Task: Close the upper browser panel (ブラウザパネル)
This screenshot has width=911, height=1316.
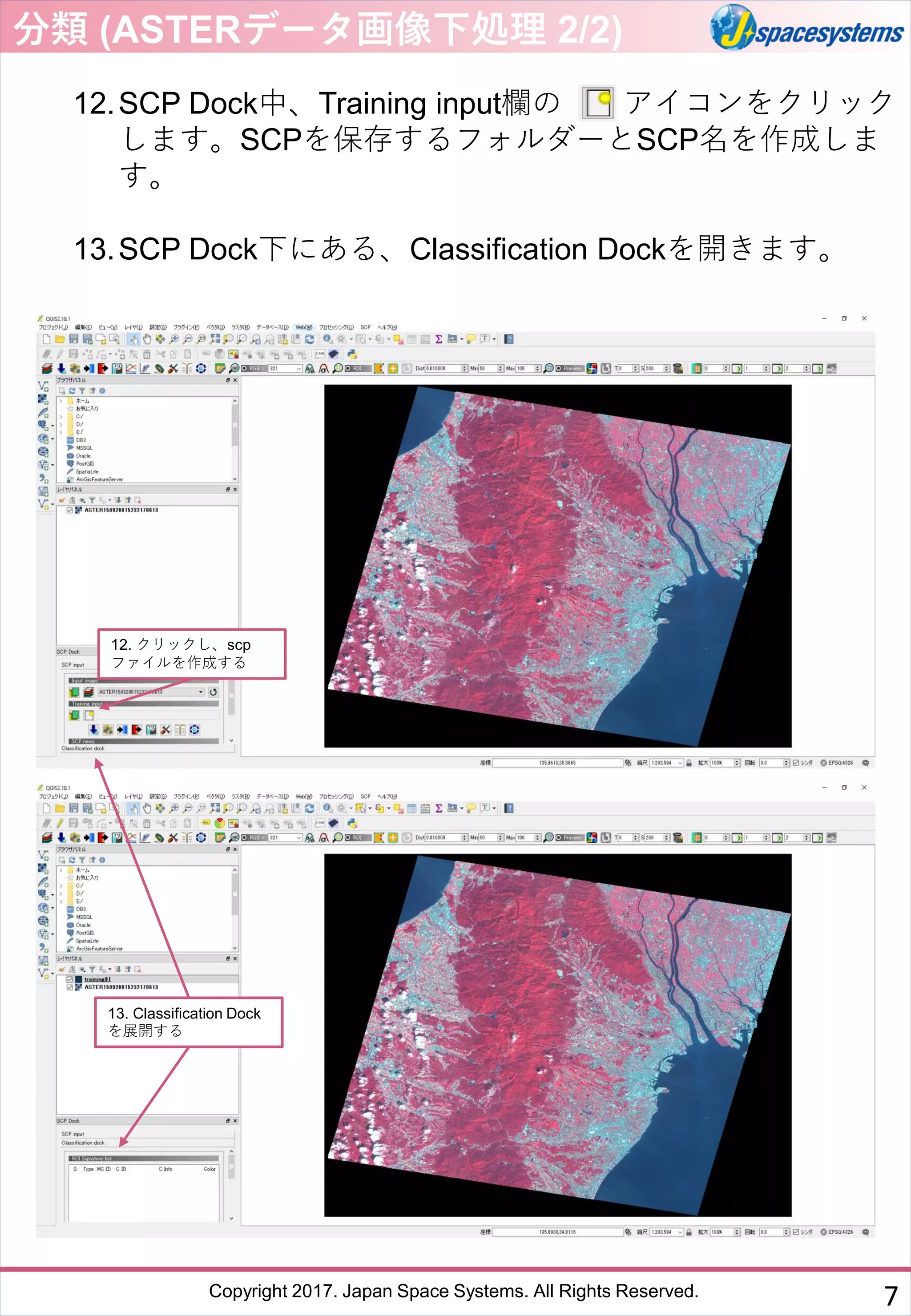Action: [234, 380]
